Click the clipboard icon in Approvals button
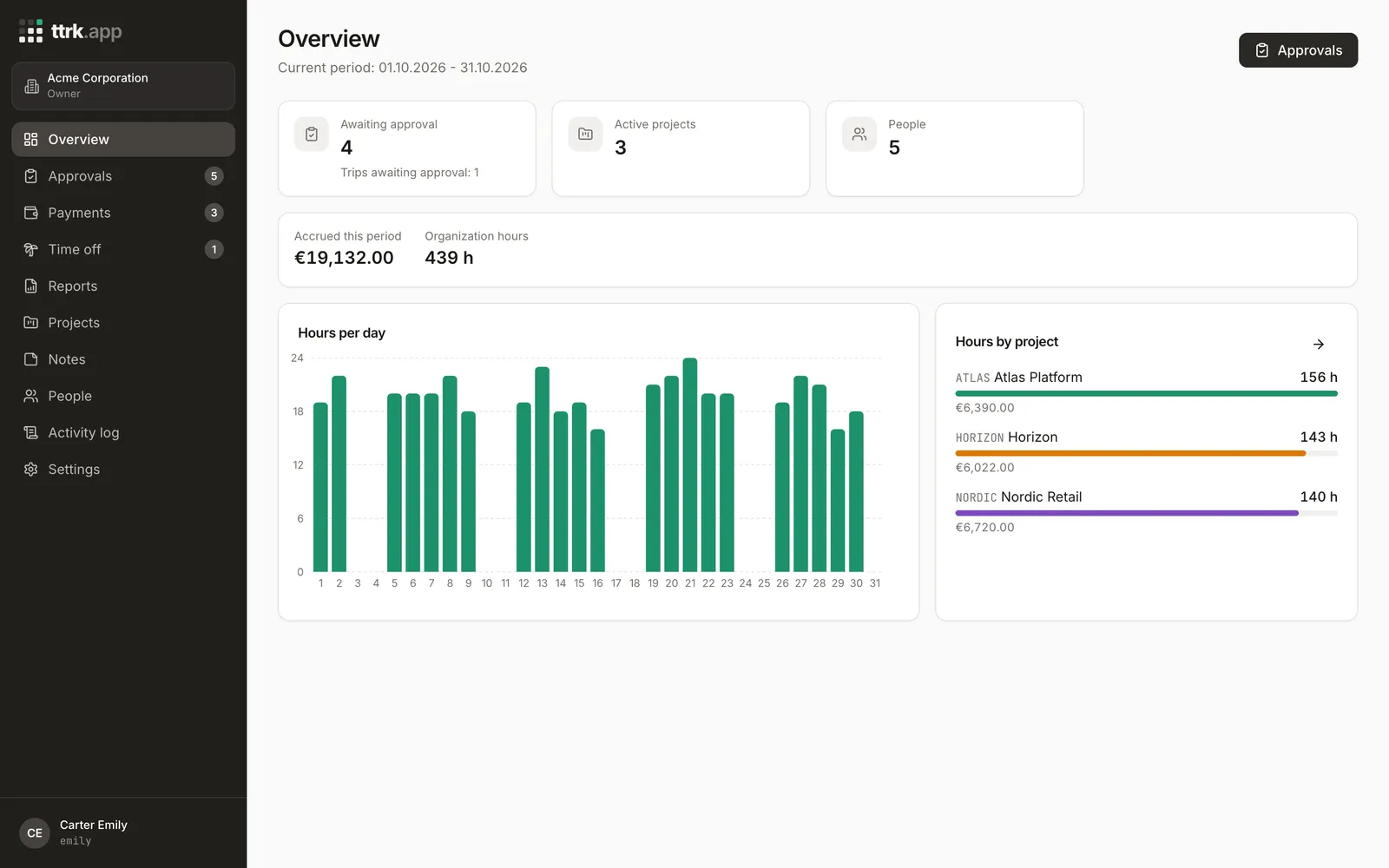Image resolution: width=1389 pixels, height=868 pixels. click(1262, 50)
